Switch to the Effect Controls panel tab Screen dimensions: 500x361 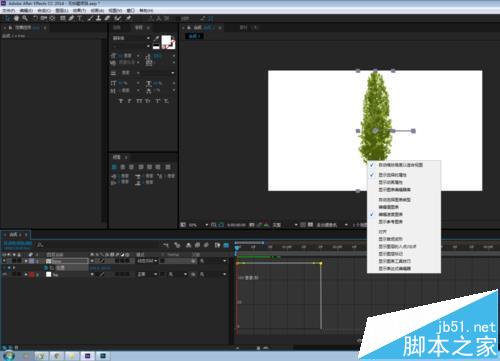(25, 28)
